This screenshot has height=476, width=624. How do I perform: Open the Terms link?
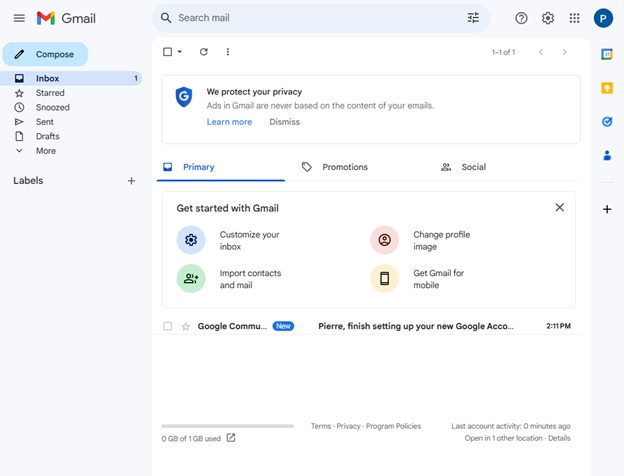321,426
